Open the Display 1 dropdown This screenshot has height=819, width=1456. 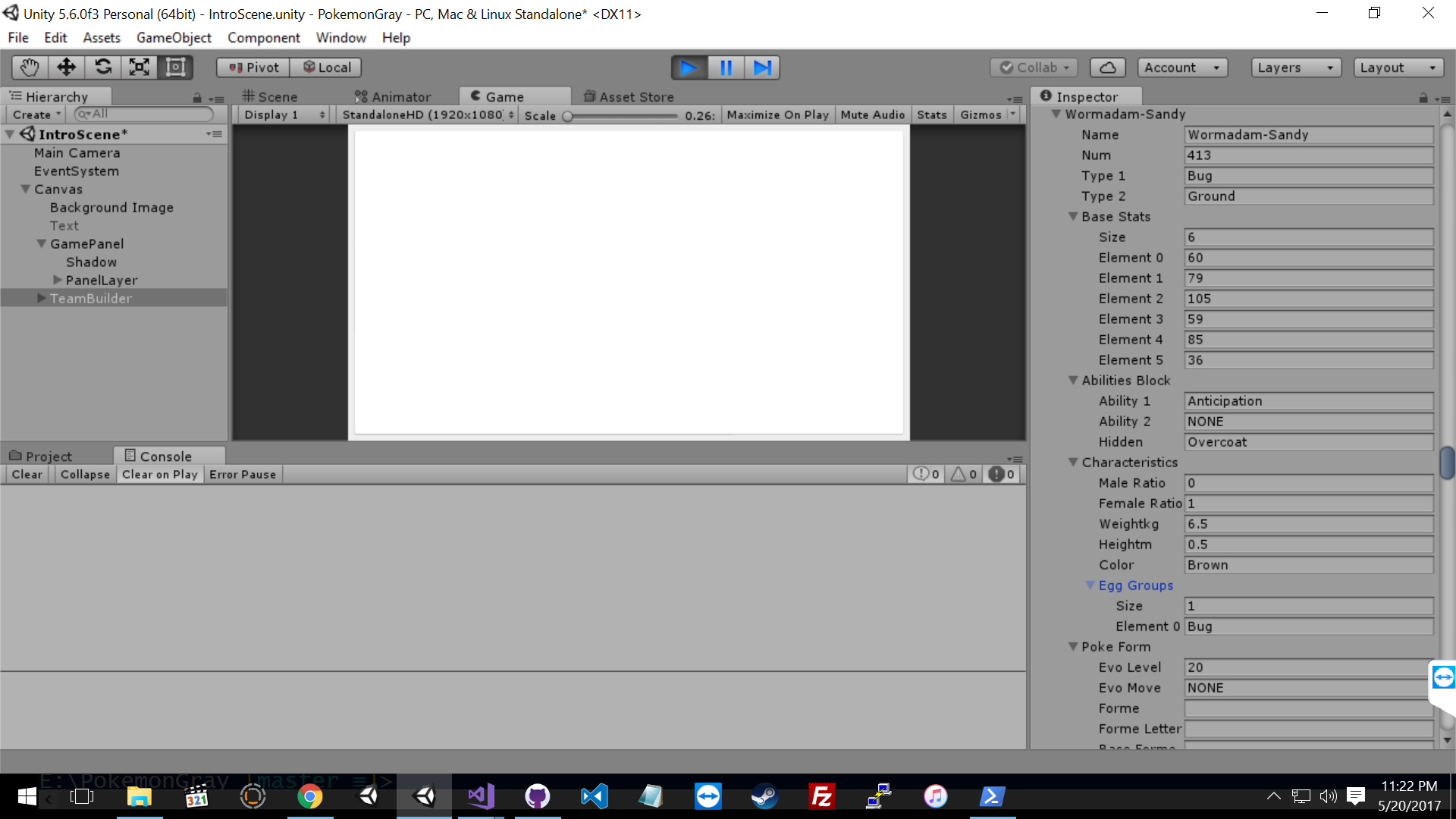click(284, 115)
